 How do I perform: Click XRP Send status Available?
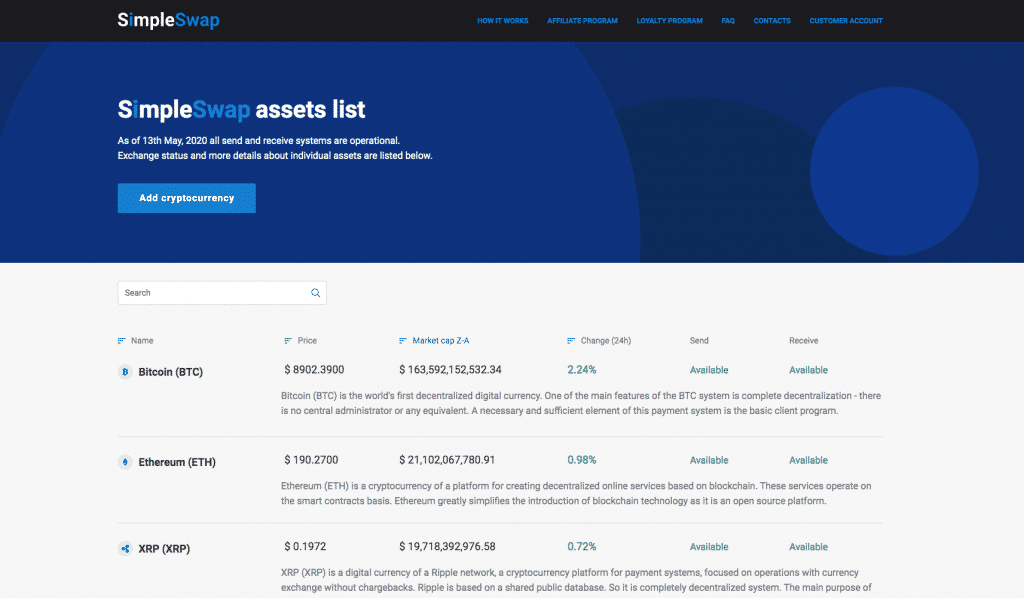[709, 547]
